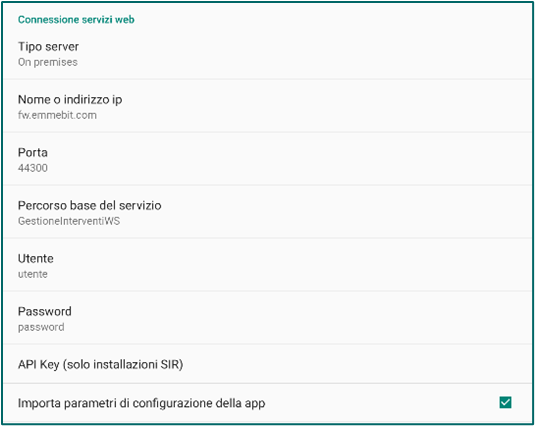Open the Tipo server setting
The height and width of the screenshot is (426, 535).
click(267, 53)
